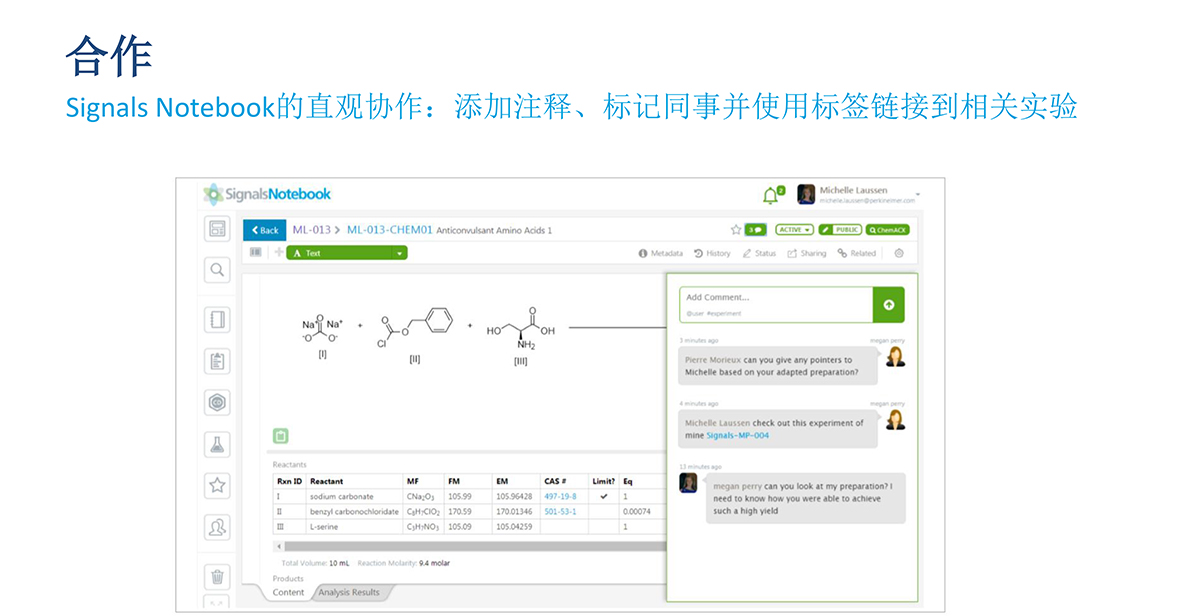Click the avatar beside the high yield comment
The width and height of the screenshot is (1190, 616).
coord(688,483)
